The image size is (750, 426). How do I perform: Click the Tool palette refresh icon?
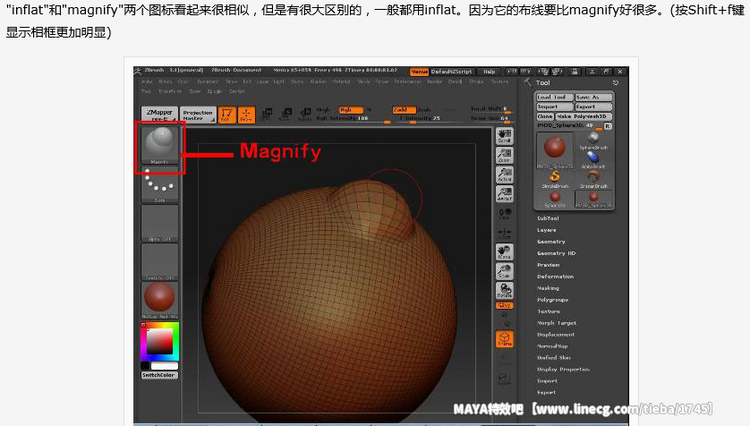(616, 83)
